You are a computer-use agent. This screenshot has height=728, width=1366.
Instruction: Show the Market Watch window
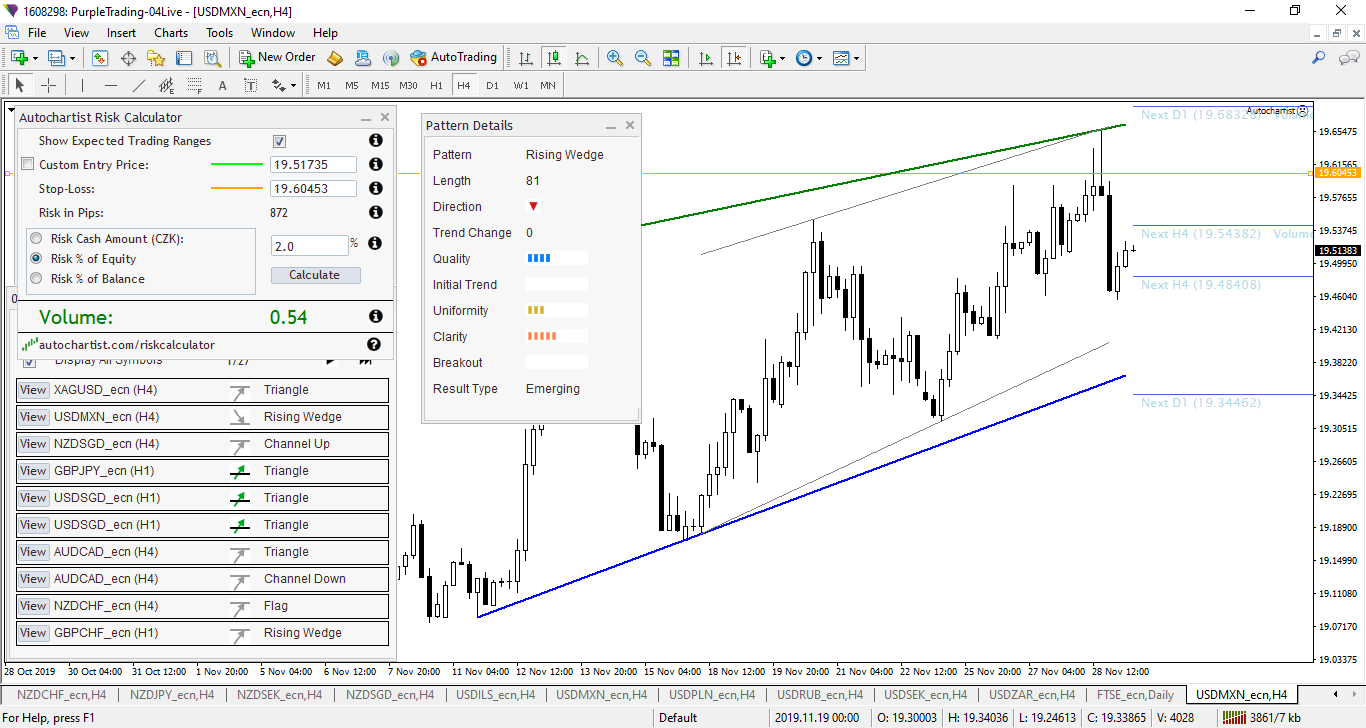(100, 58)
